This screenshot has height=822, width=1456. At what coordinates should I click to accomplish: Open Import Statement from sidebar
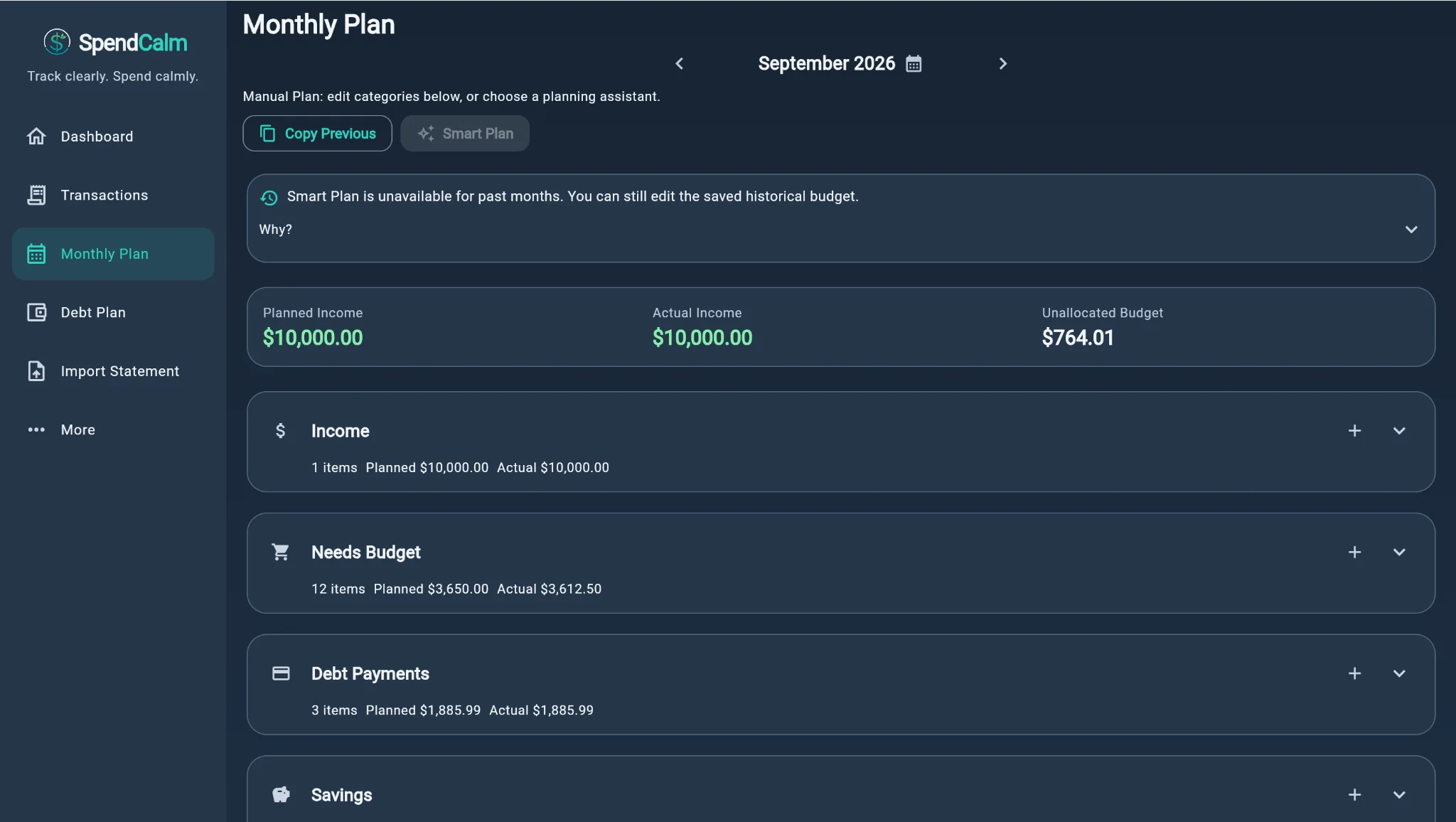113,371
